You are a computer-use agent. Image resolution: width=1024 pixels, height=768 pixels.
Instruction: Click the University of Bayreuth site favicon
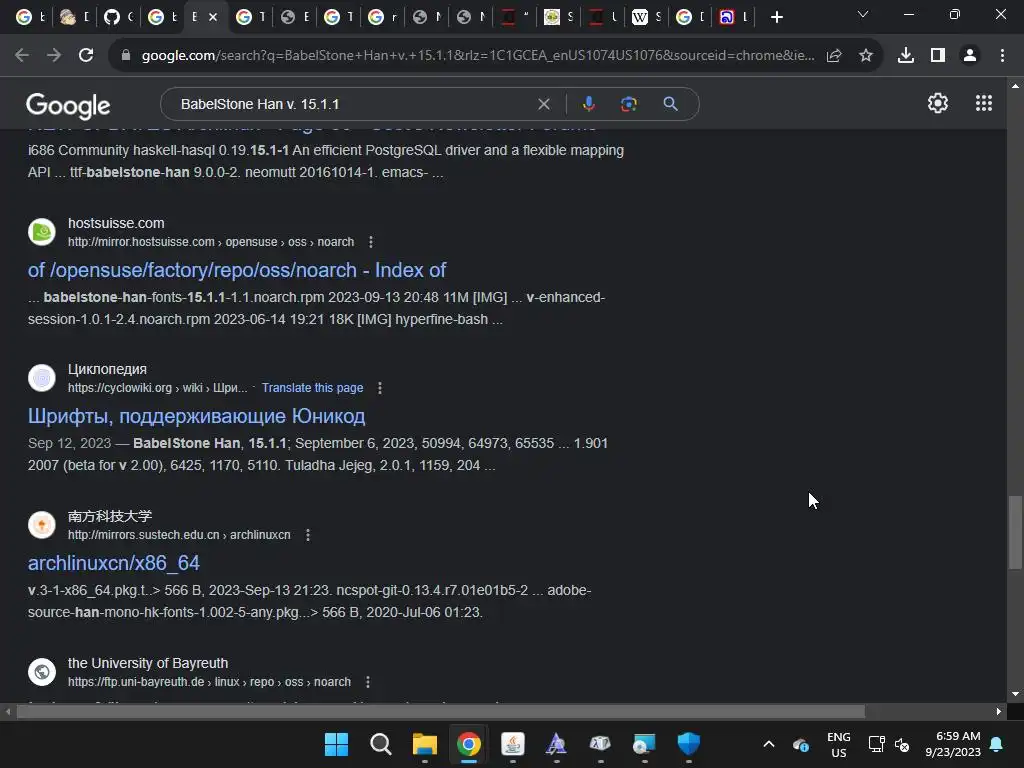point(42,671)
